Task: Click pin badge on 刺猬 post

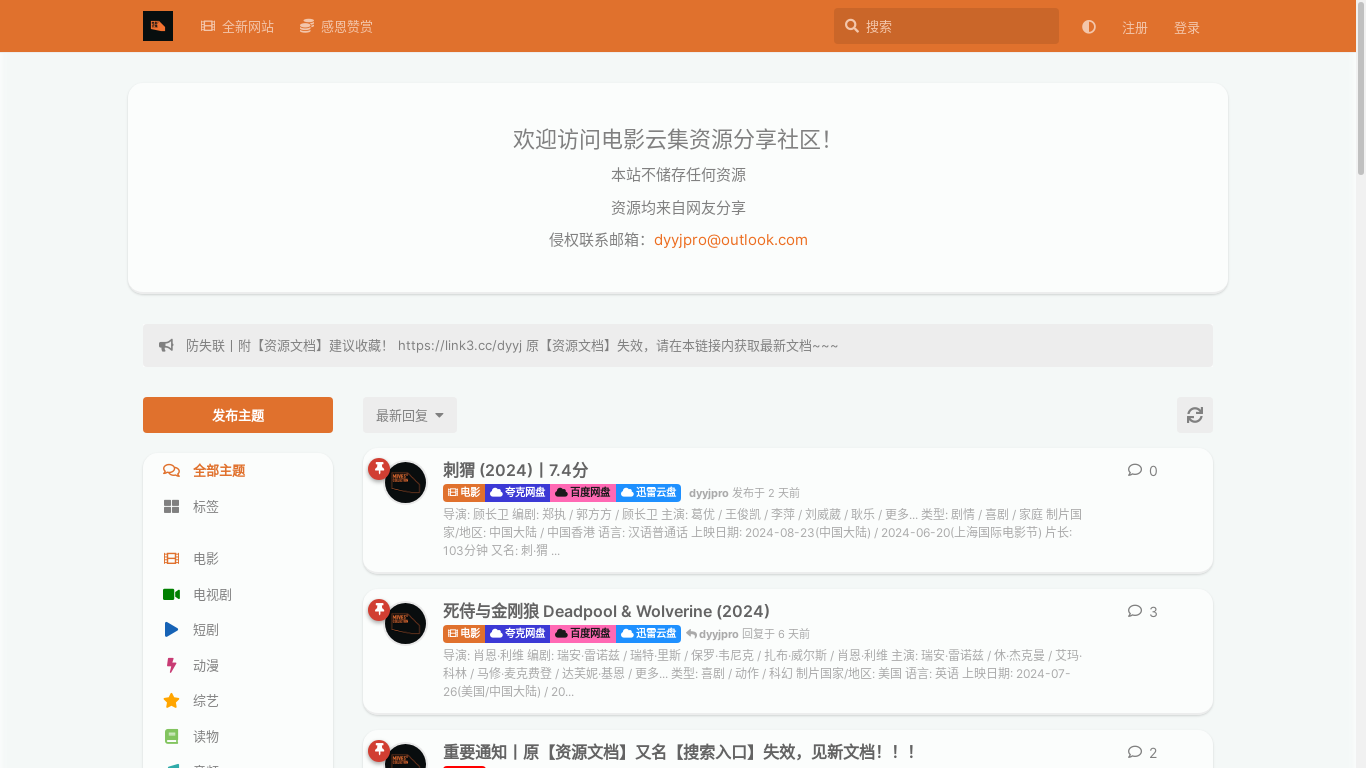Action: [379, 469]
